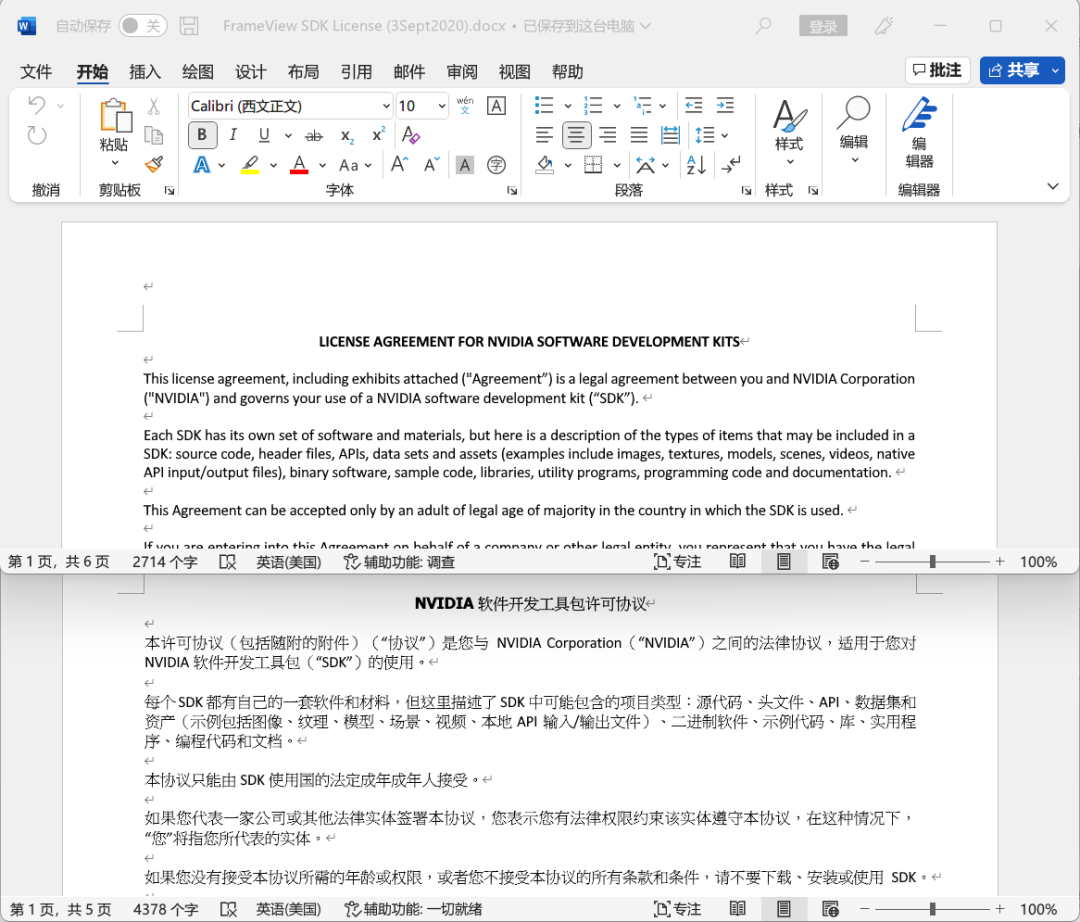Click the Decrease Indent icon
The width and height of the screenshot is (1080, 922).
(694, 105)
